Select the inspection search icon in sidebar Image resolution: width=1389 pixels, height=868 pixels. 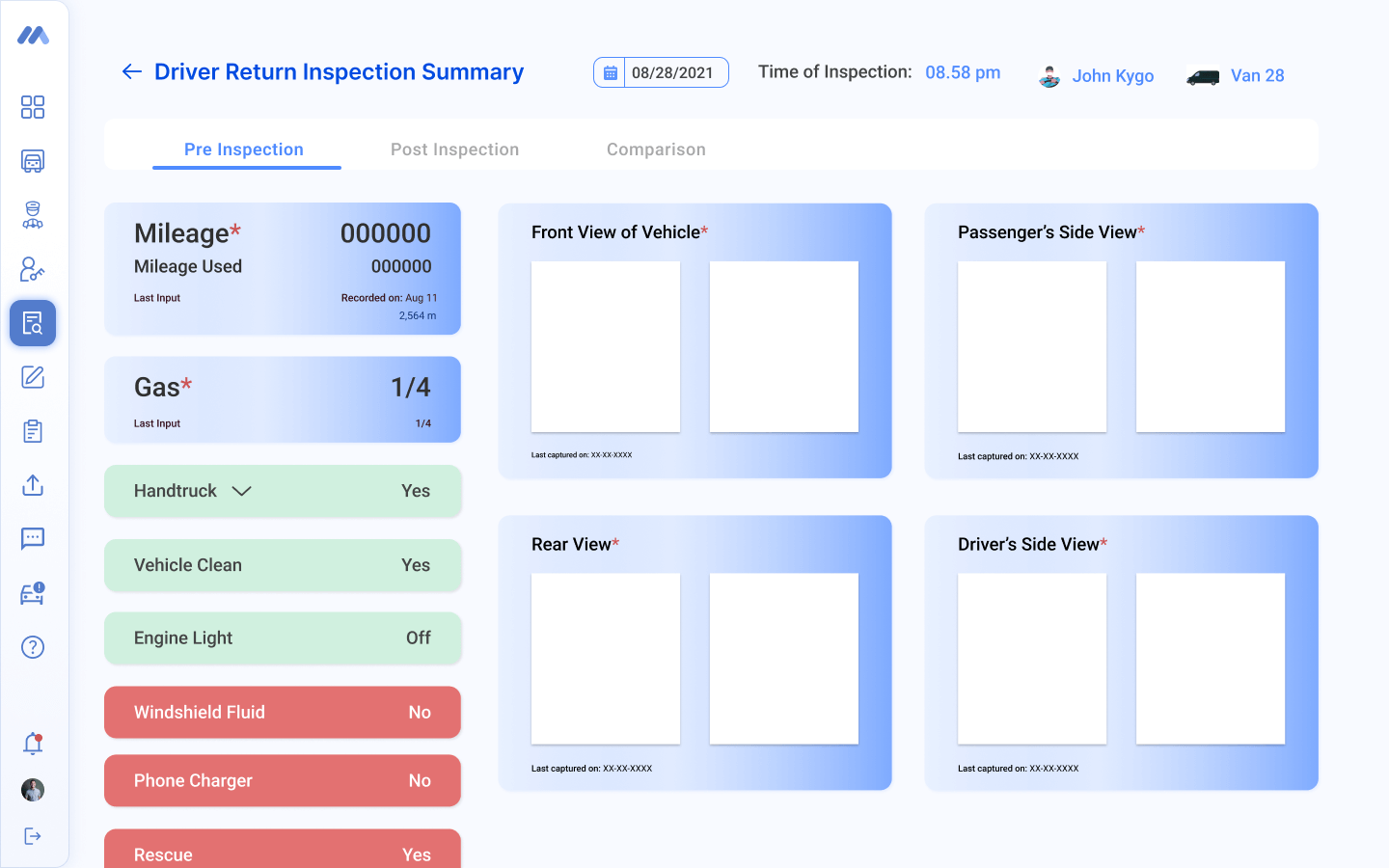pyautogui.click(x=33, y=323)
